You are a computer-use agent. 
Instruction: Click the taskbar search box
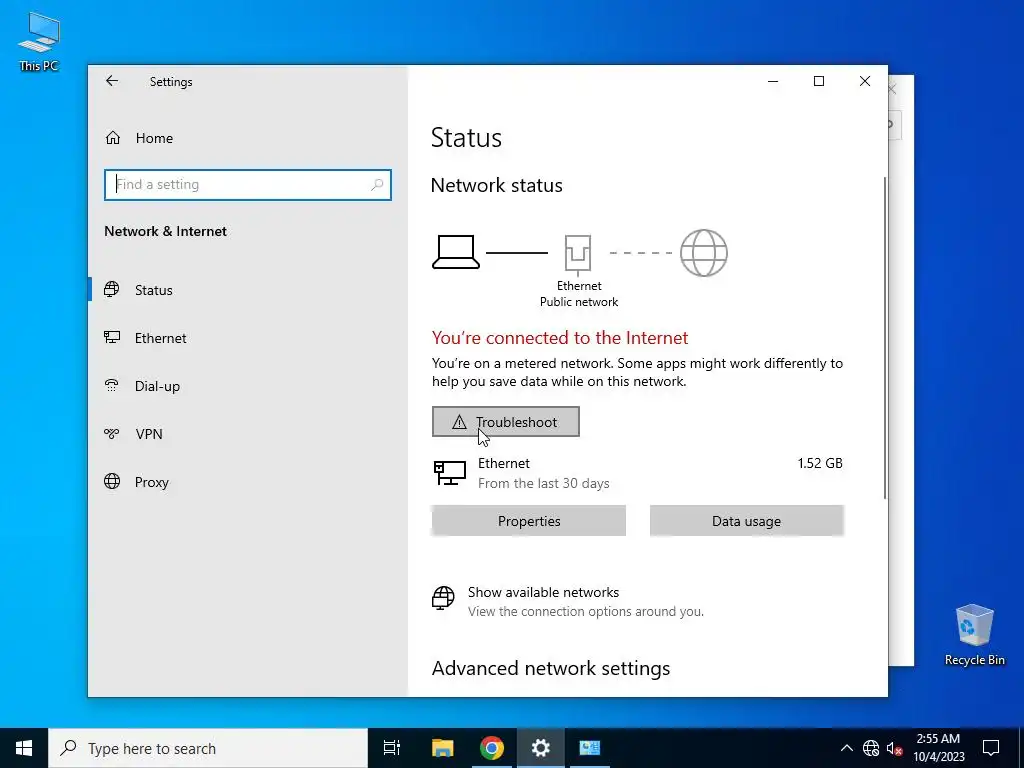pos(208,748)
